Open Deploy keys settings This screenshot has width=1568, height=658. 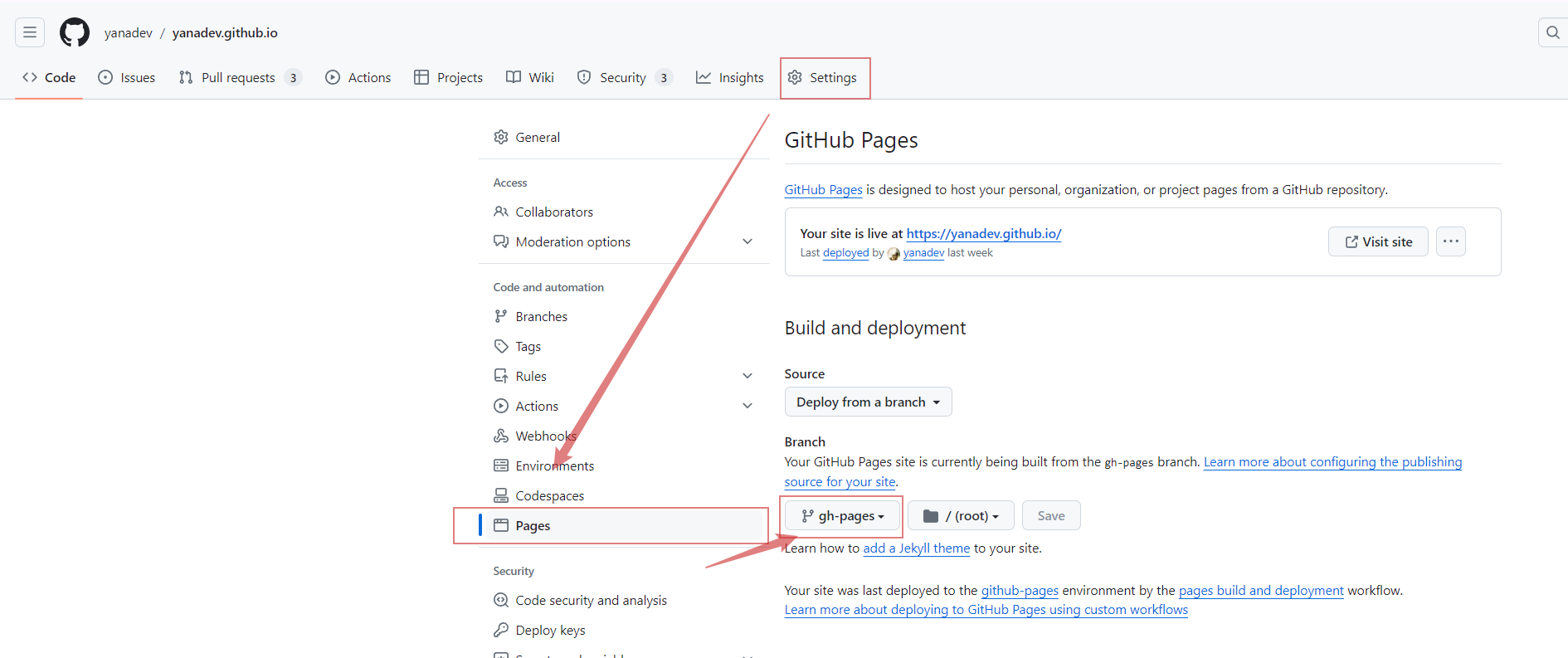[550, 630]
